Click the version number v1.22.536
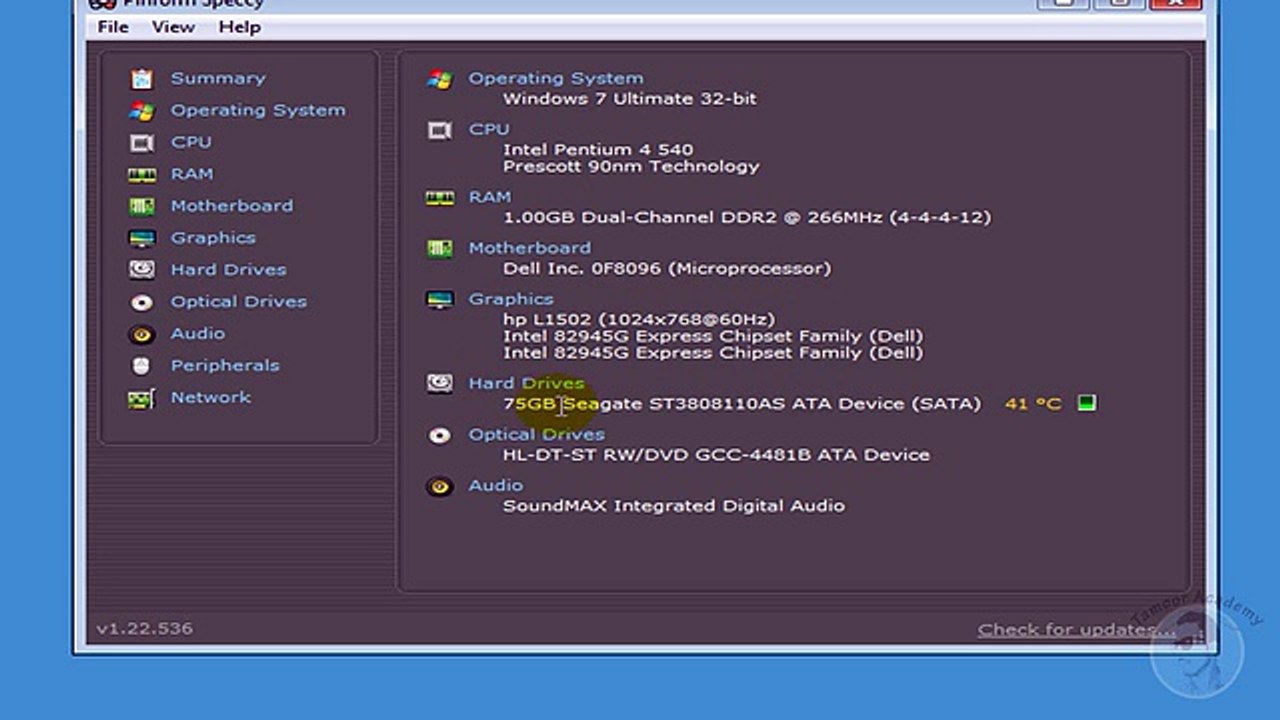Viewport: 1280px width, 720px height. coord(145,629)
